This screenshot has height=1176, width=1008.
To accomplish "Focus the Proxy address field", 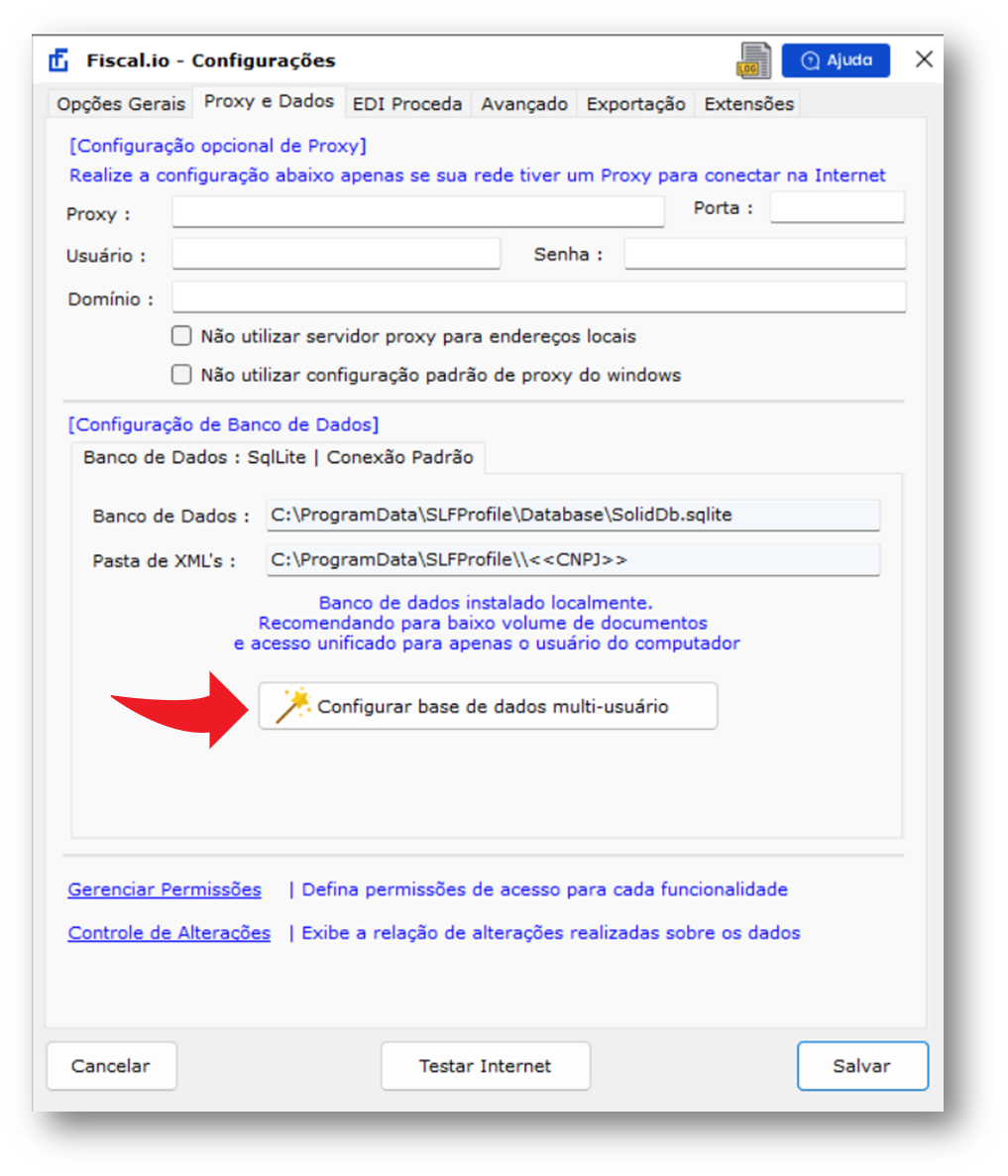I will pyautogui.click(x=417, y=211).
